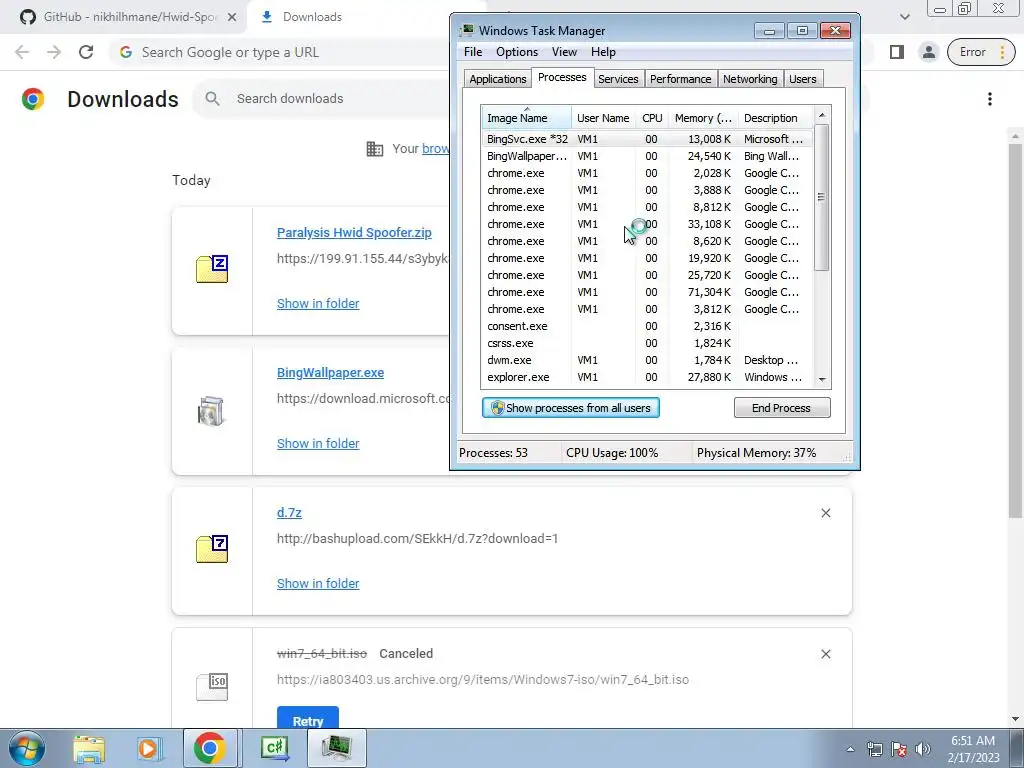Reload the Downloads page
This screenshot has width=1024, height=768.
tap(86, 52)
